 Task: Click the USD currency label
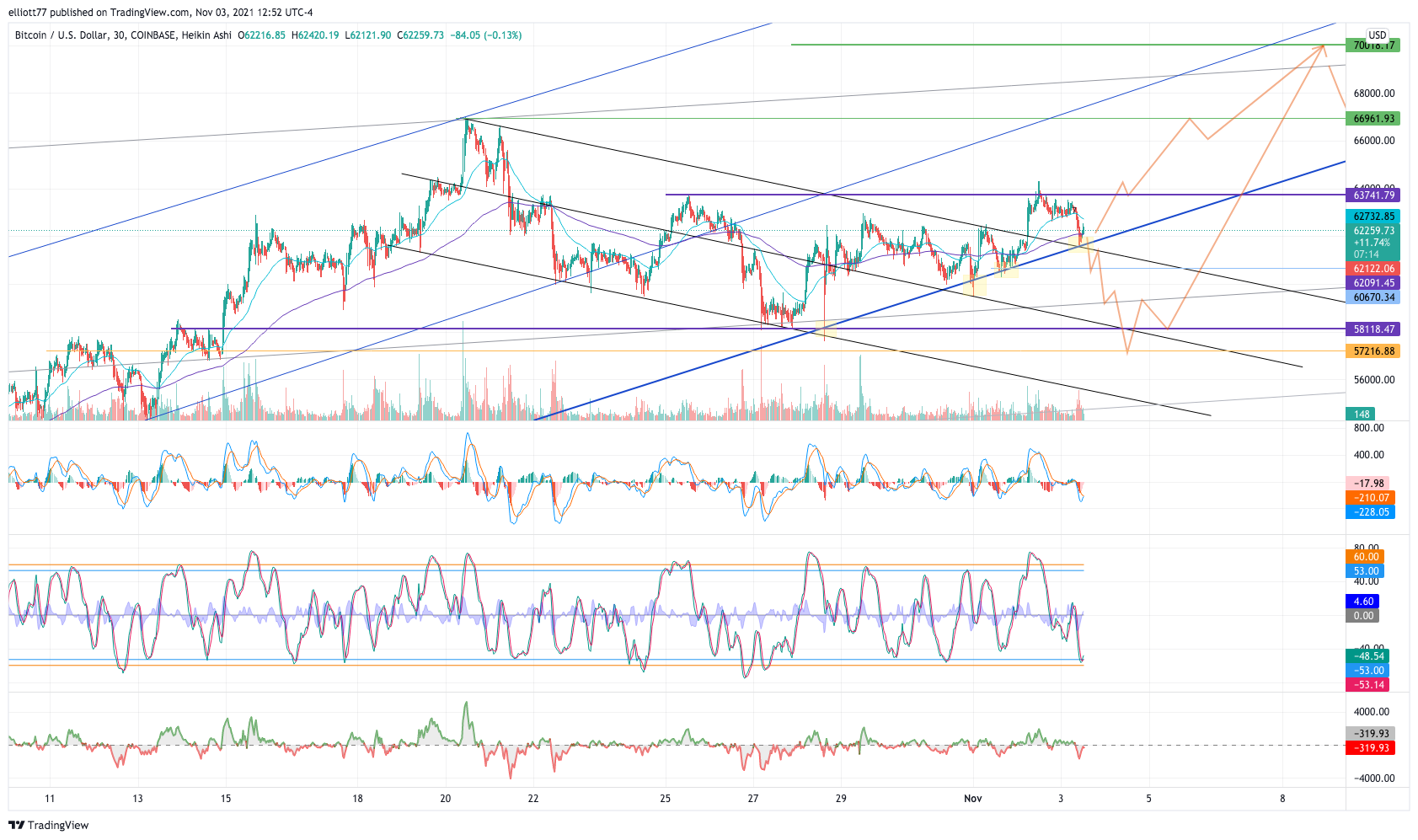coord(1378,35)
